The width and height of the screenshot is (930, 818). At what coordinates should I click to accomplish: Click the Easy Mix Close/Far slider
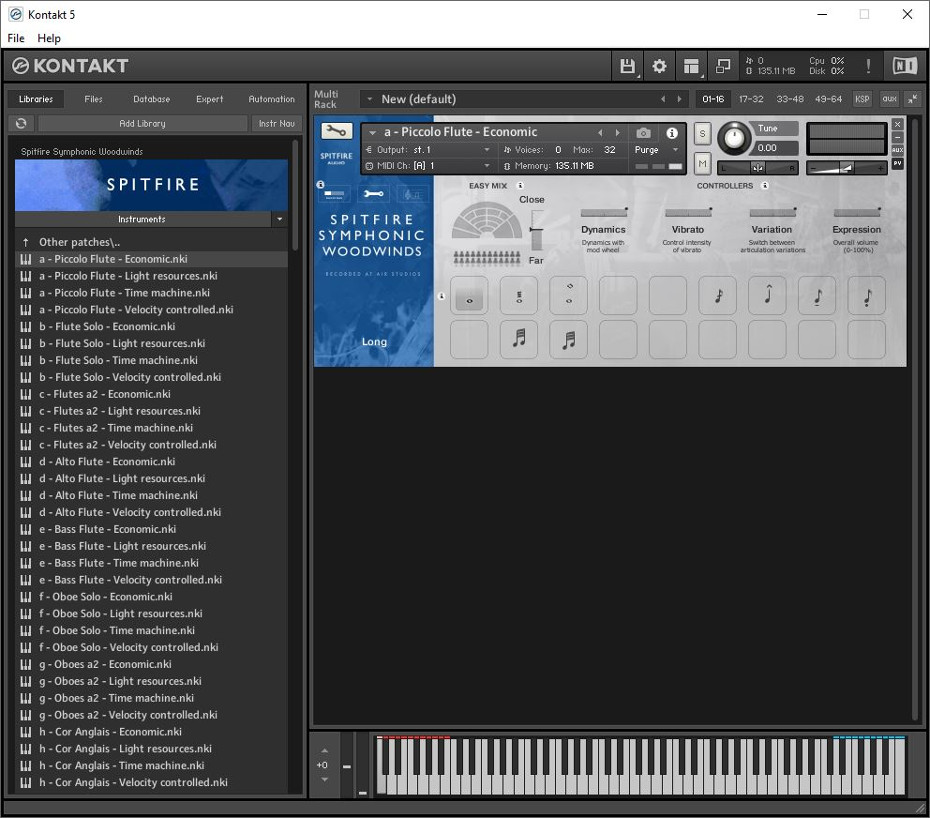click(x=537, y=231)
